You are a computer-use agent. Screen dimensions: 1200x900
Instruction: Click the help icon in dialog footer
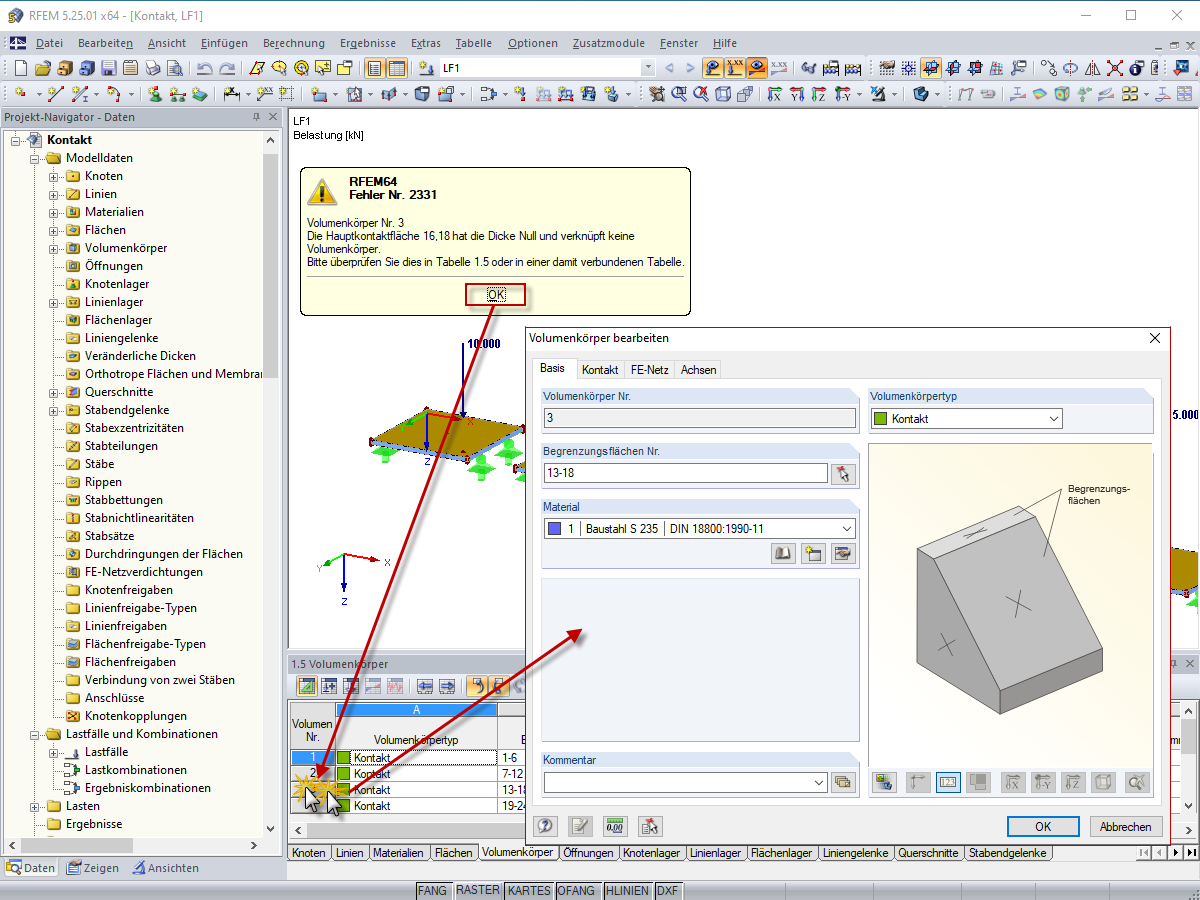tap(546, 826)
